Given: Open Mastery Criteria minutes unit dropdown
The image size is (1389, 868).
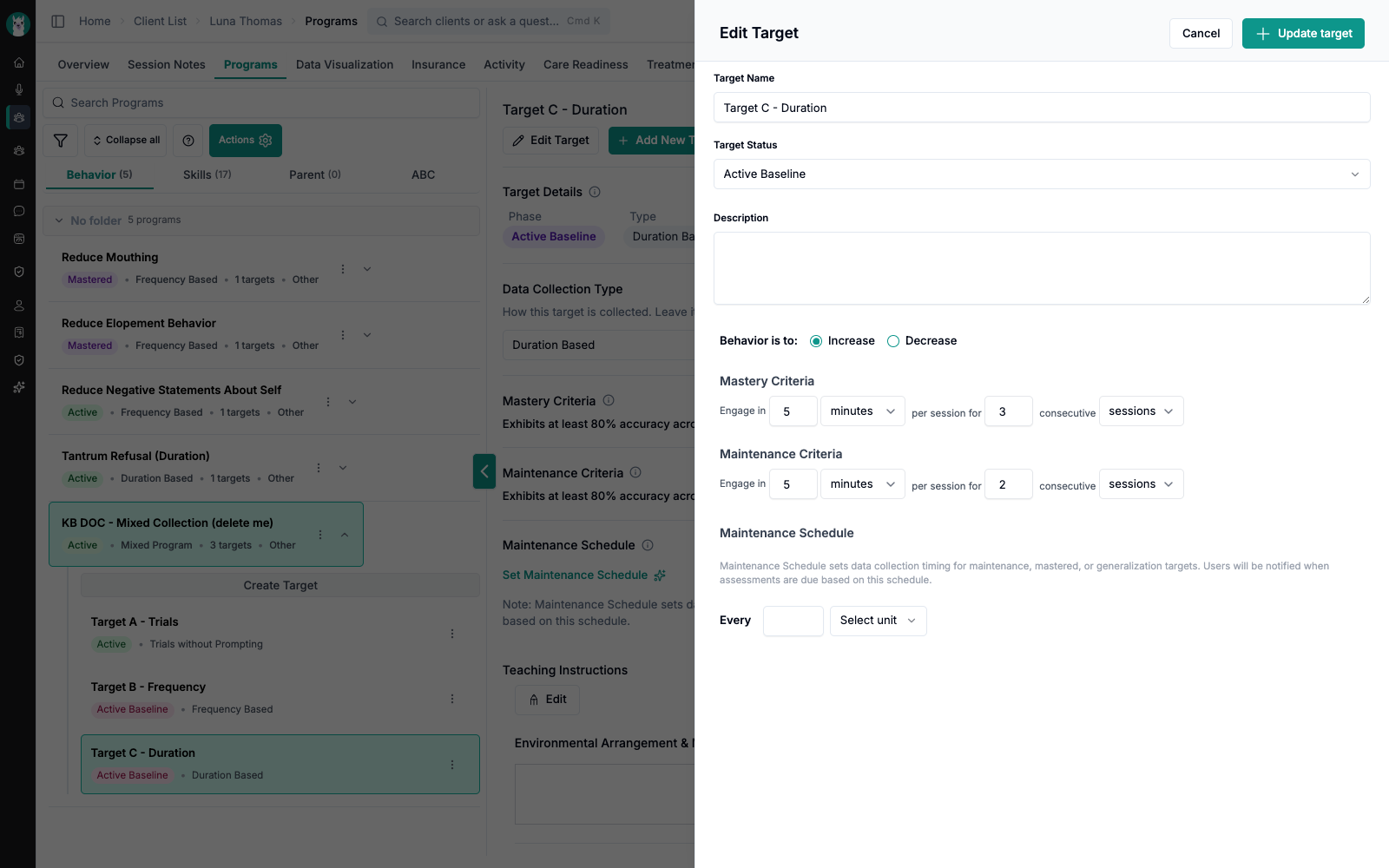Looking at the screenshot, I should click(863, 411).
